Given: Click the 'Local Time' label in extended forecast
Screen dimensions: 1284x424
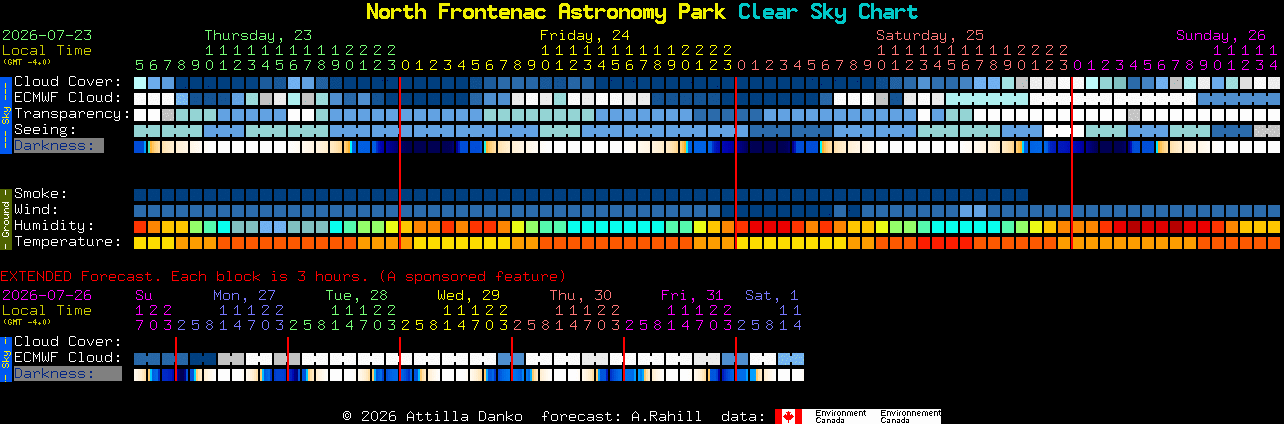Looking at the screenshot, I should (x=47, y=310).
